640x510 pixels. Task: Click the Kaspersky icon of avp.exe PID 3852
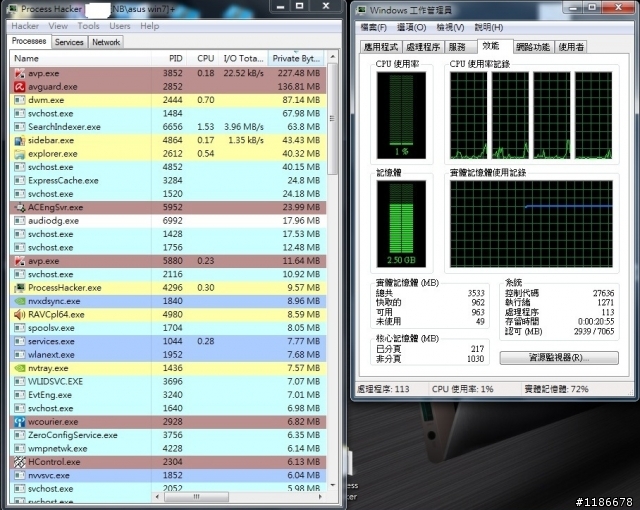coord(20,73)
